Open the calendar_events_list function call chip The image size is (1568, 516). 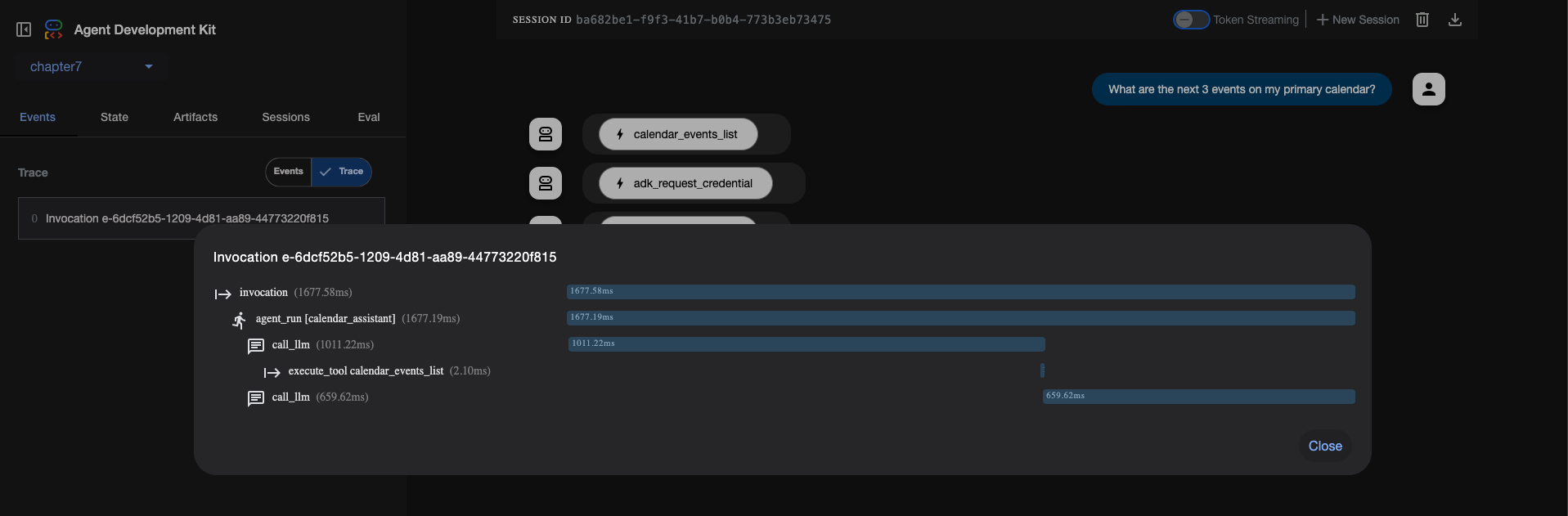[x=678, y=134]
